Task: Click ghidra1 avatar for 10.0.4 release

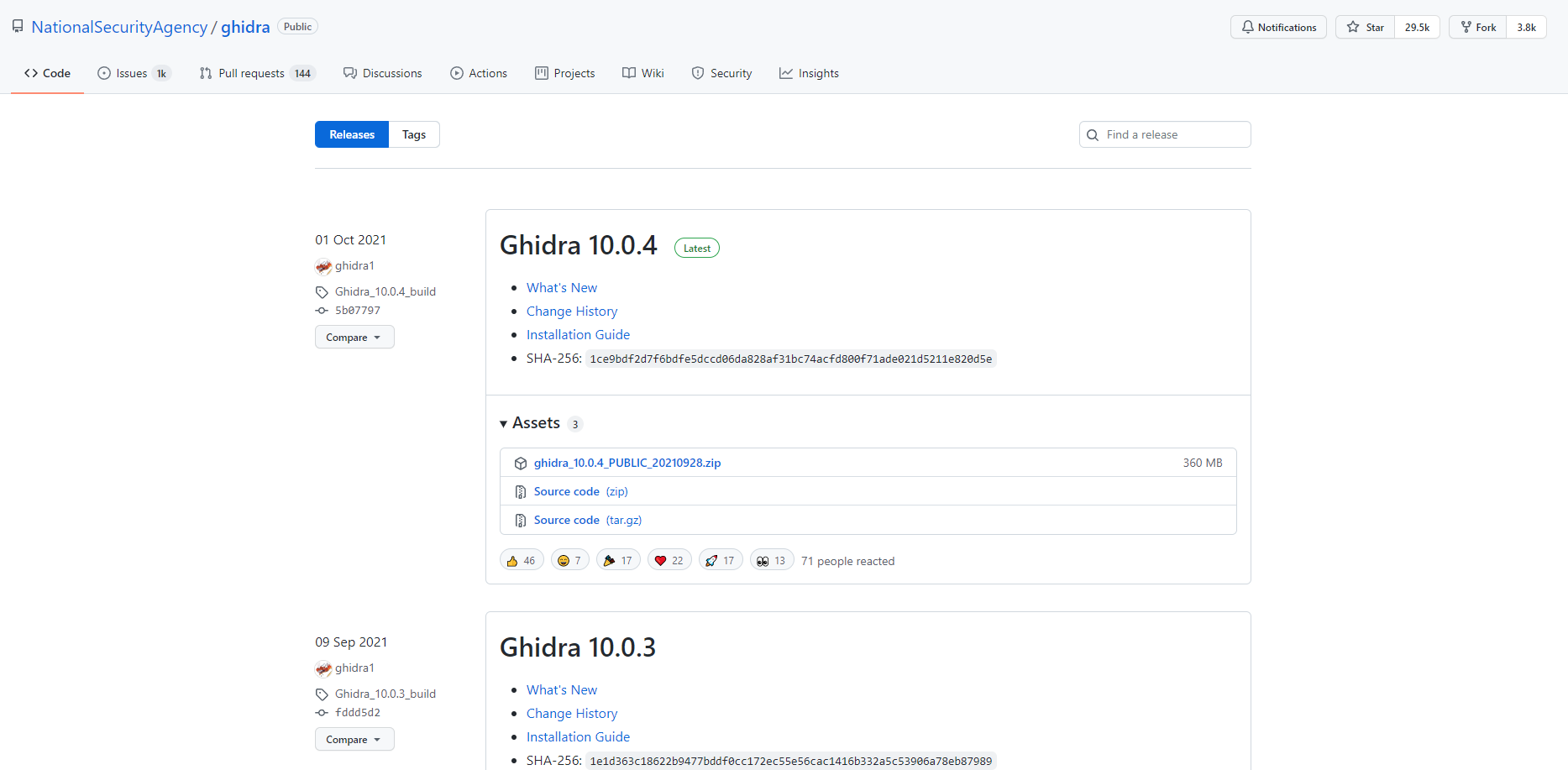Action: (323, 267)
